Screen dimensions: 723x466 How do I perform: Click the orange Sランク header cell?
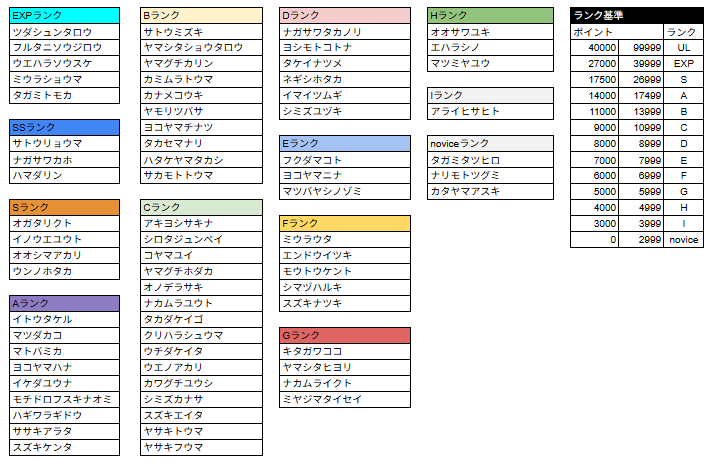[x=64, y=207]
